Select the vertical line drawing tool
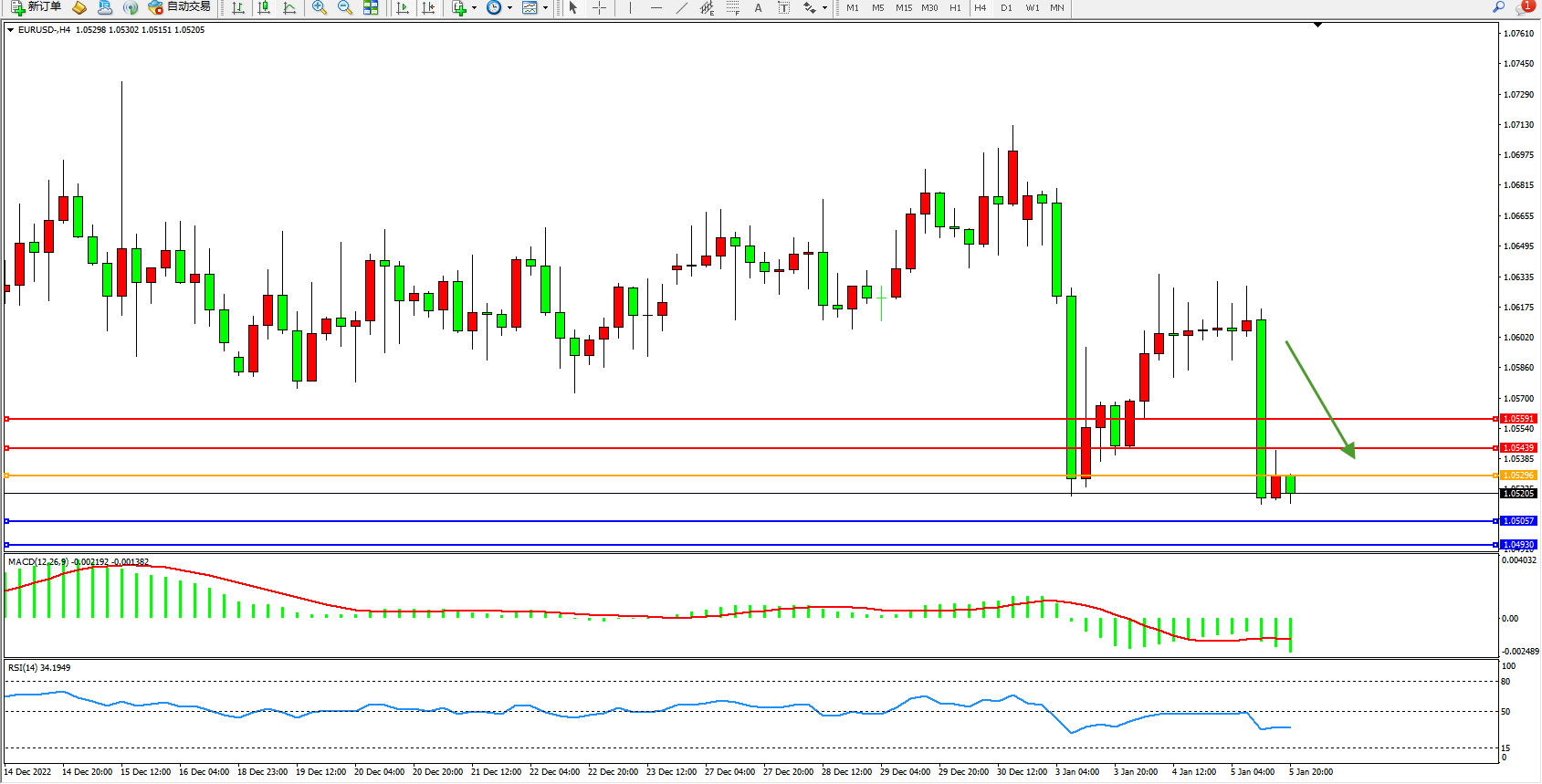This screenshot has height=784, width=1542. click(x=630, y=7)
